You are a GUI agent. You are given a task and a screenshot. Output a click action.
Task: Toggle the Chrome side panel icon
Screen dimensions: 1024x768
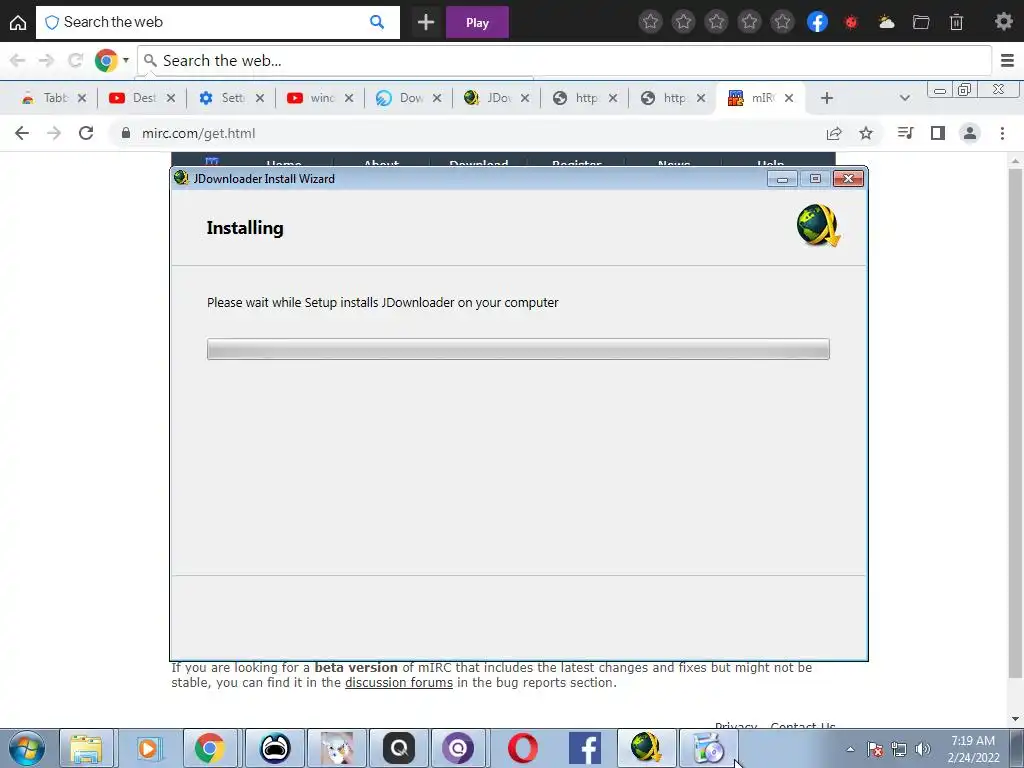point(938,133)
